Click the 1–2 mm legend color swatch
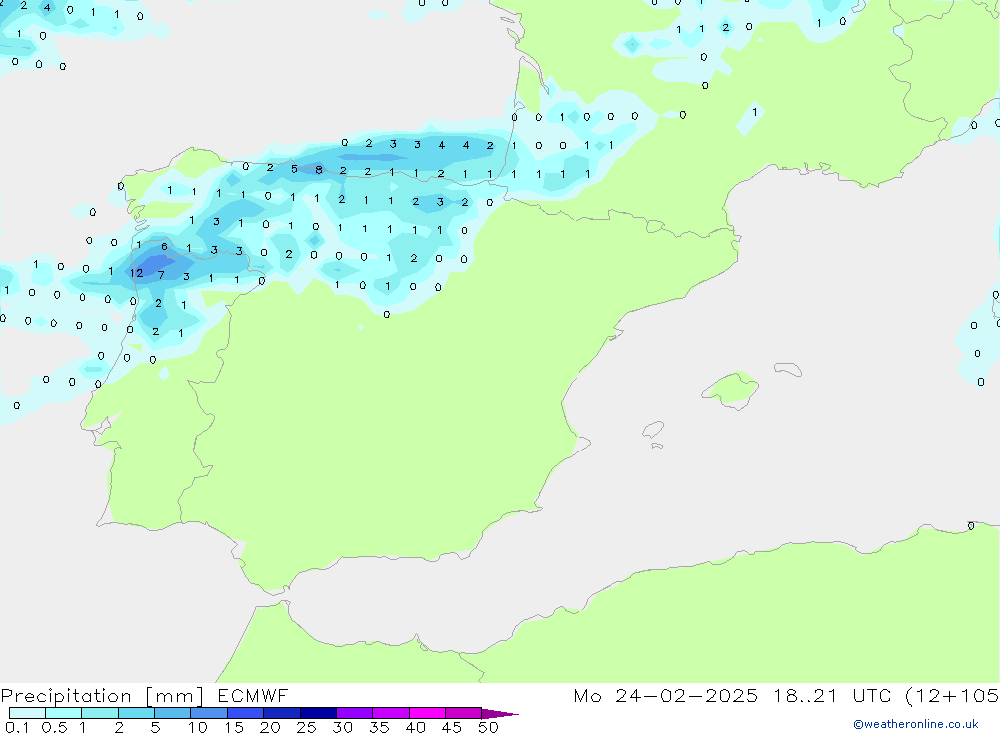1000x733 pixels. point(100,713)
